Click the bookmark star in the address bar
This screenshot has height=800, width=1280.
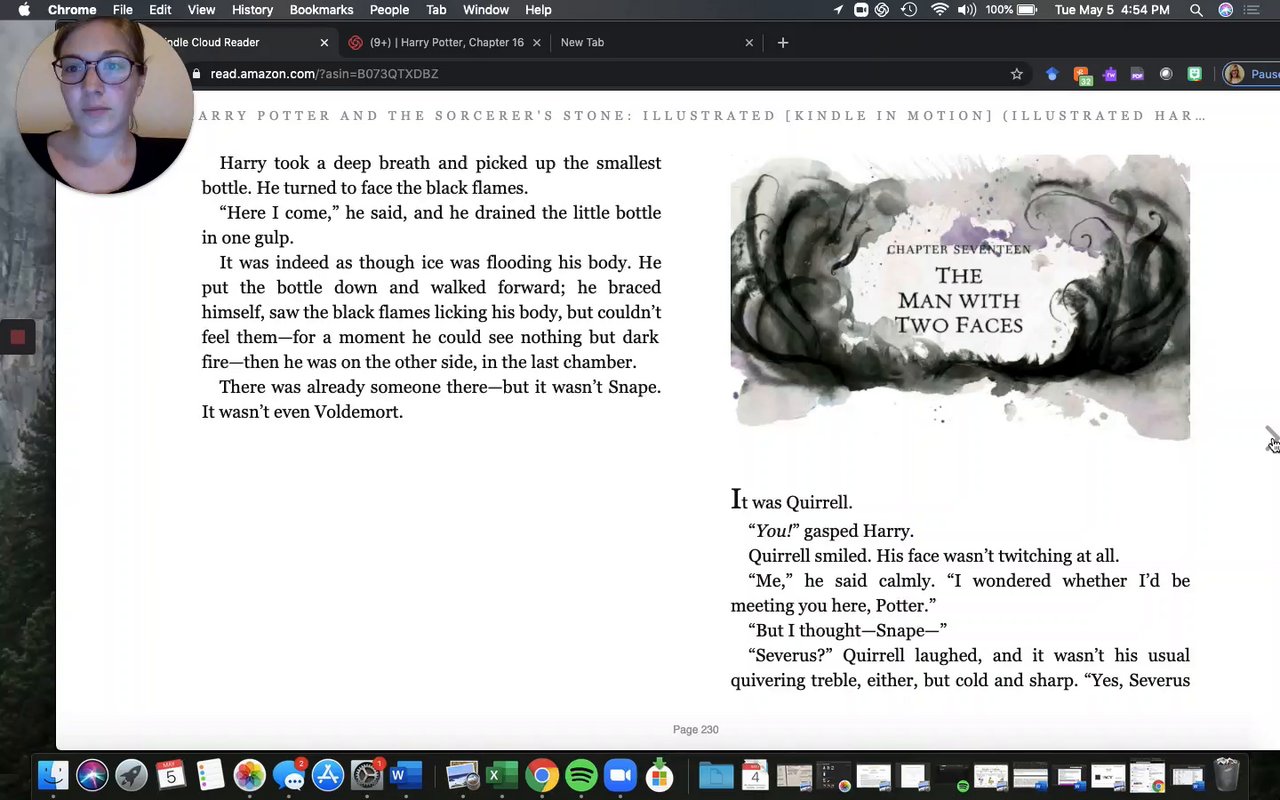1017,74
